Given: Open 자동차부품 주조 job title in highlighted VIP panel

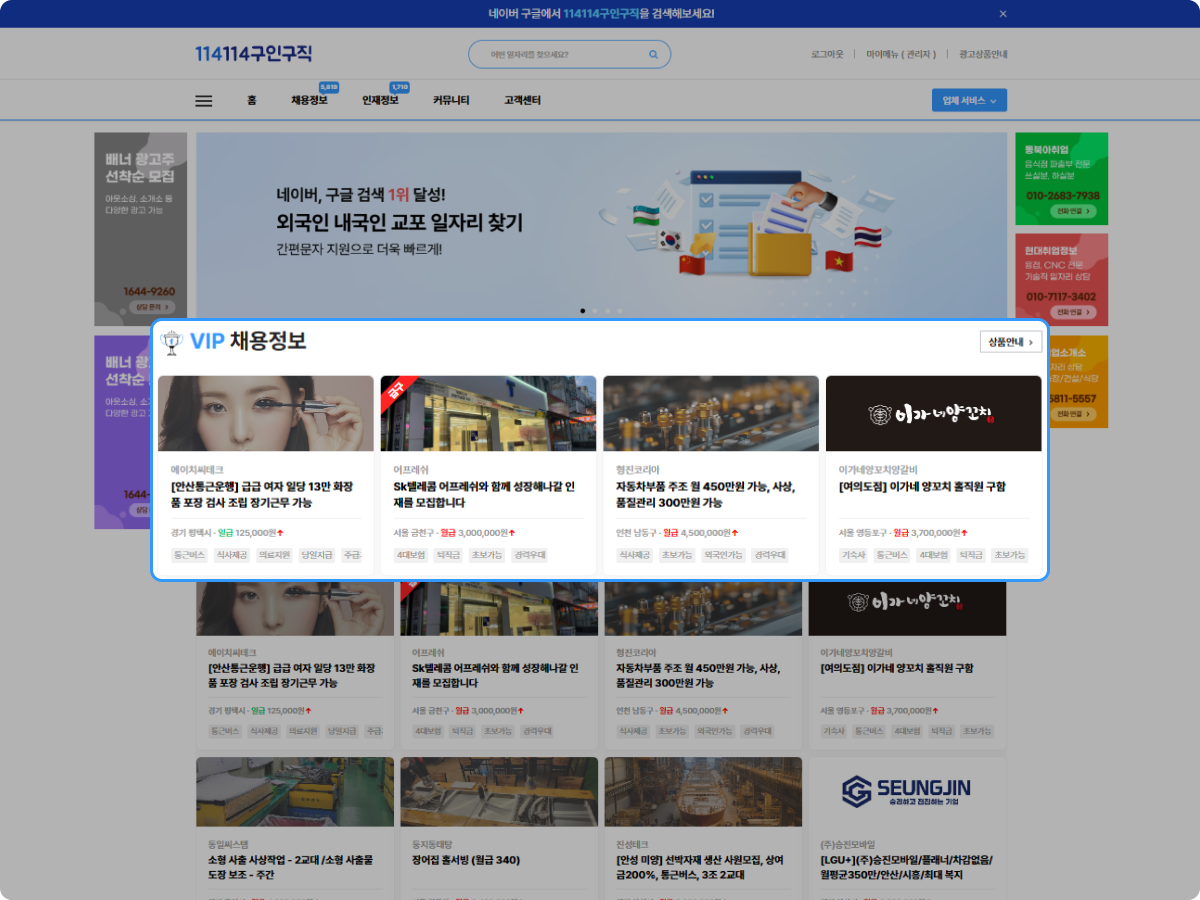Looking at the screenshot, I should click(x=705, y=494).
